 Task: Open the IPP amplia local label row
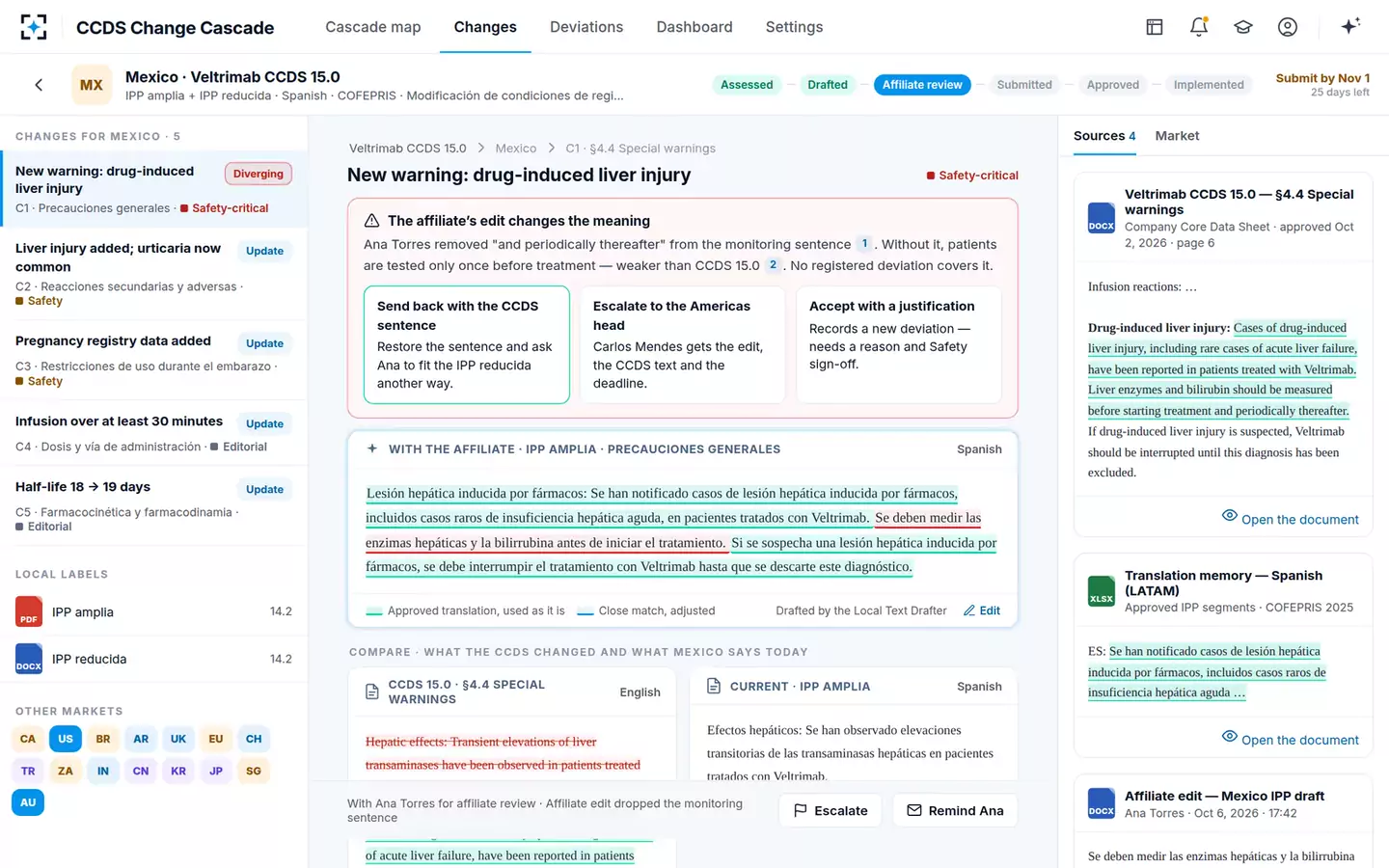pos(154,611)
